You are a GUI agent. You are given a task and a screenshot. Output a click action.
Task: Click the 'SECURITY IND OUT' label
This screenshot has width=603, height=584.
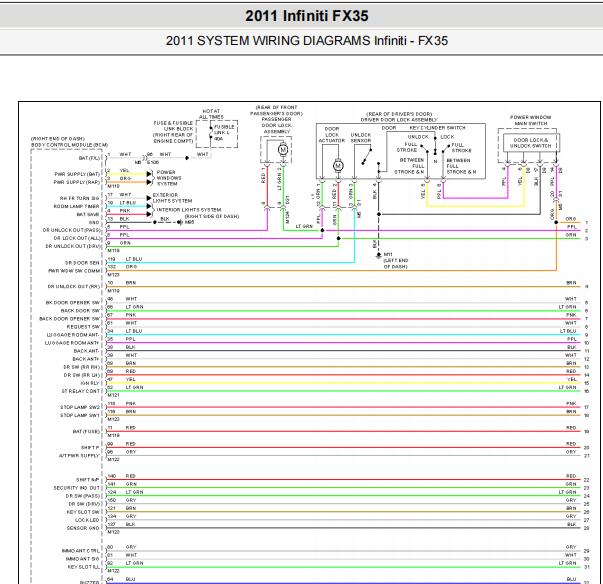pyautogui.click(x=77, y=488)
